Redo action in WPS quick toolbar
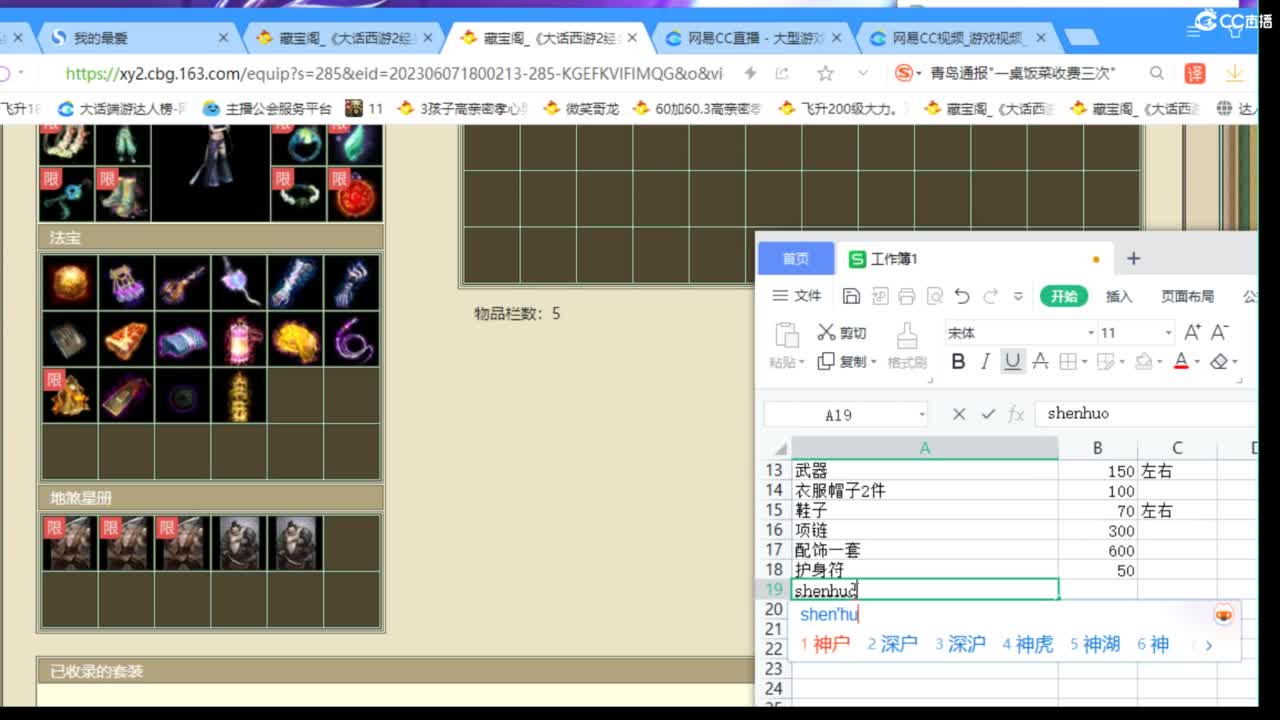This screenshot has height=720, width=1280. pyautogui.click(x=991, y=296)
